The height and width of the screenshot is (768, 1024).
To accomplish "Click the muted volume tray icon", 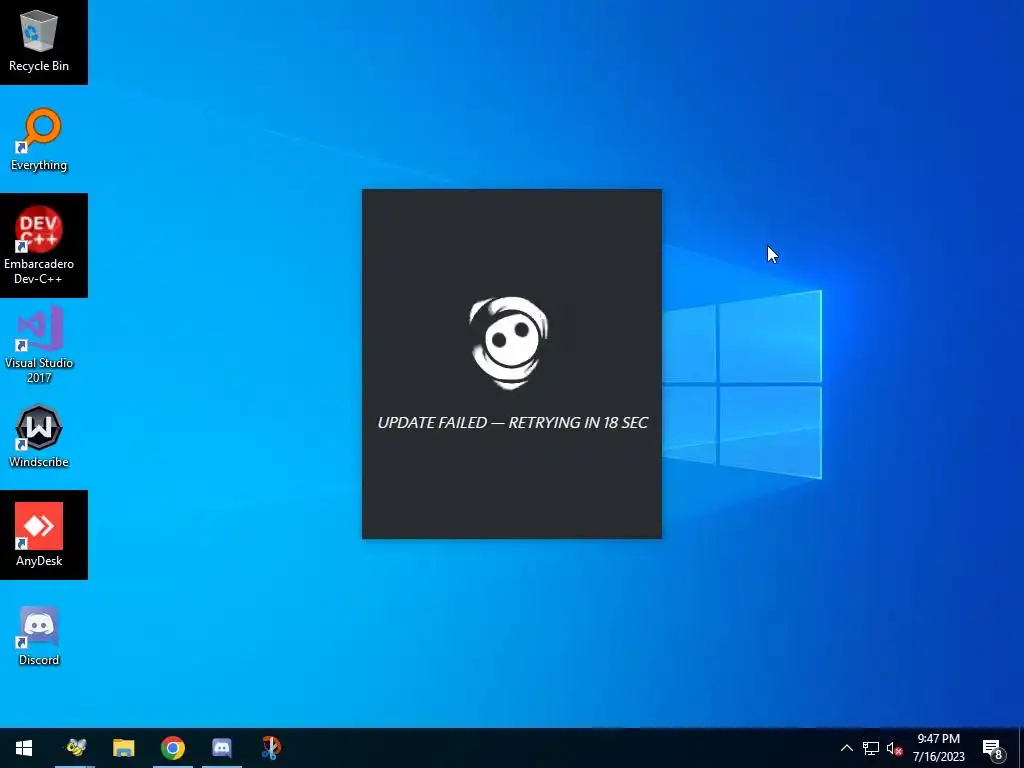I will pyautogui.click(x=894, y=748).
